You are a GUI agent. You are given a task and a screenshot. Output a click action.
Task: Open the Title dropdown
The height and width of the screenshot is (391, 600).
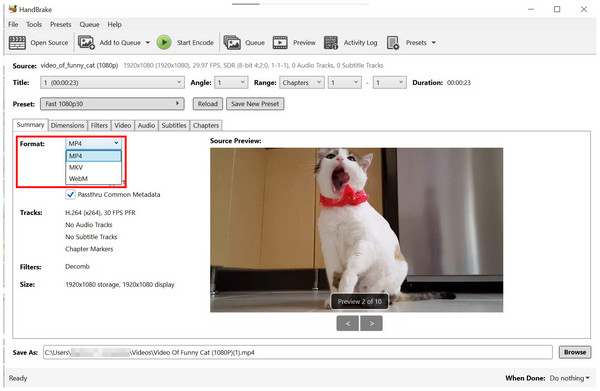[x=112, y=83]
